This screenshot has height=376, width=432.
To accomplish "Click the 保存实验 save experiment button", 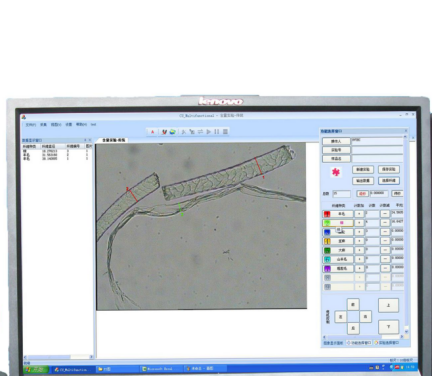I will 389,169.
